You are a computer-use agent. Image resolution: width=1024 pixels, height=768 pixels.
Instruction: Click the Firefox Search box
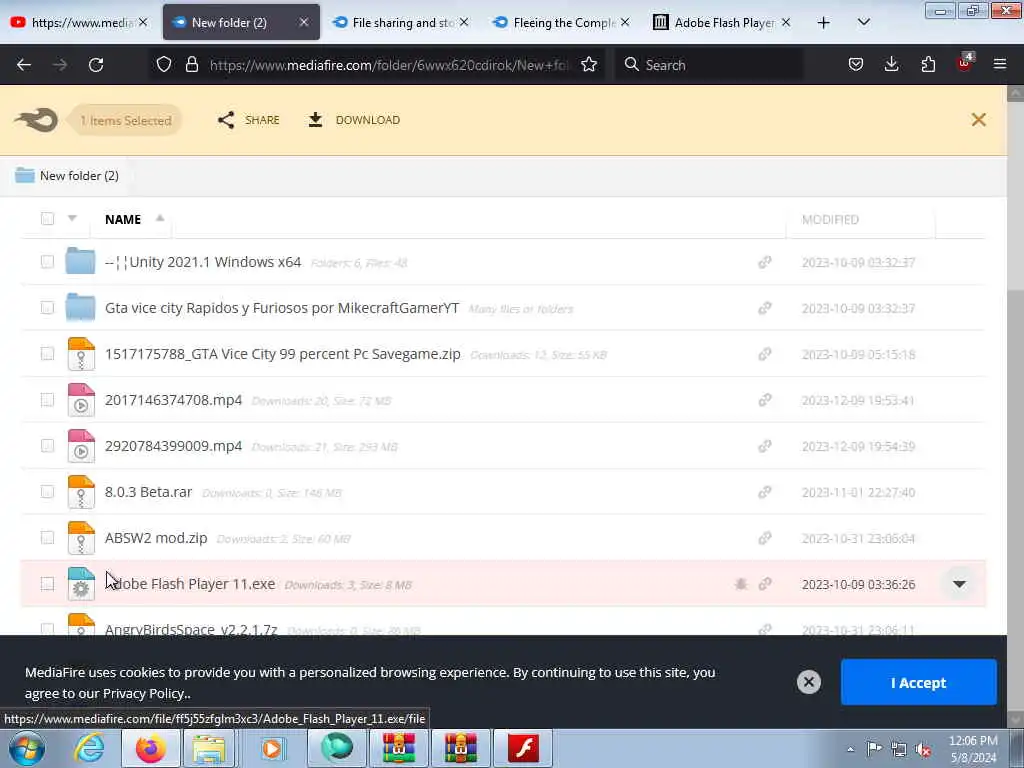(709, 65)
